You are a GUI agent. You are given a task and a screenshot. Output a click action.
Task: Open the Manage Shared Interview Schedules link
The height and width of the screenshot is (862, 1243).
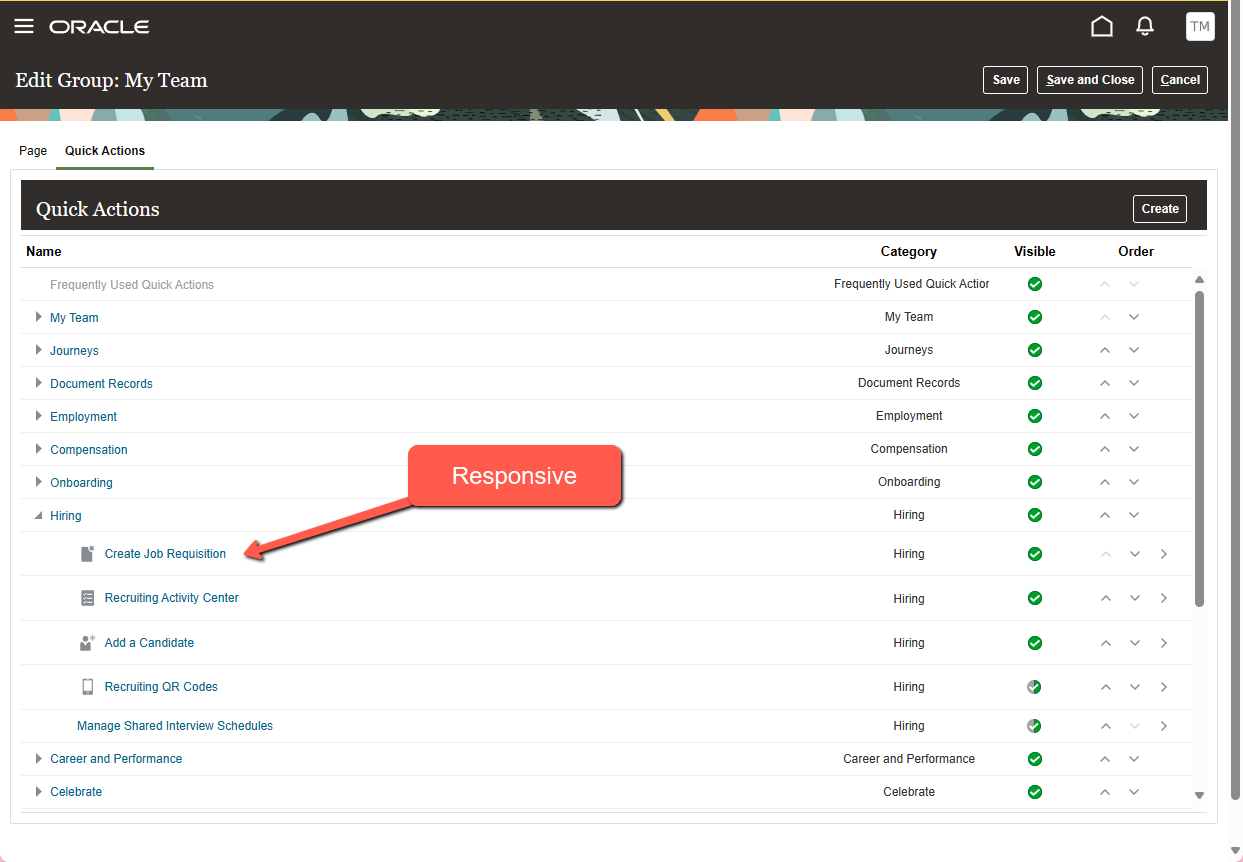coord(175,725)
